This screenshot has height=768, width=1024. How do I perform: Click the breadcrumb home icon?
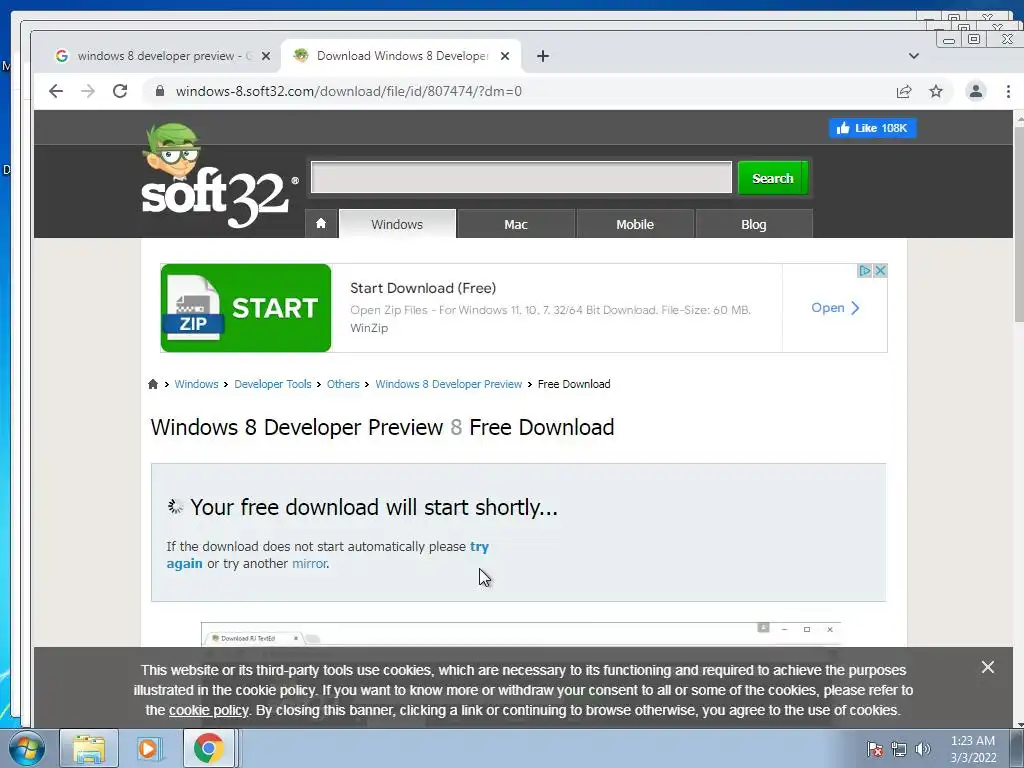(x=153, y=384)
